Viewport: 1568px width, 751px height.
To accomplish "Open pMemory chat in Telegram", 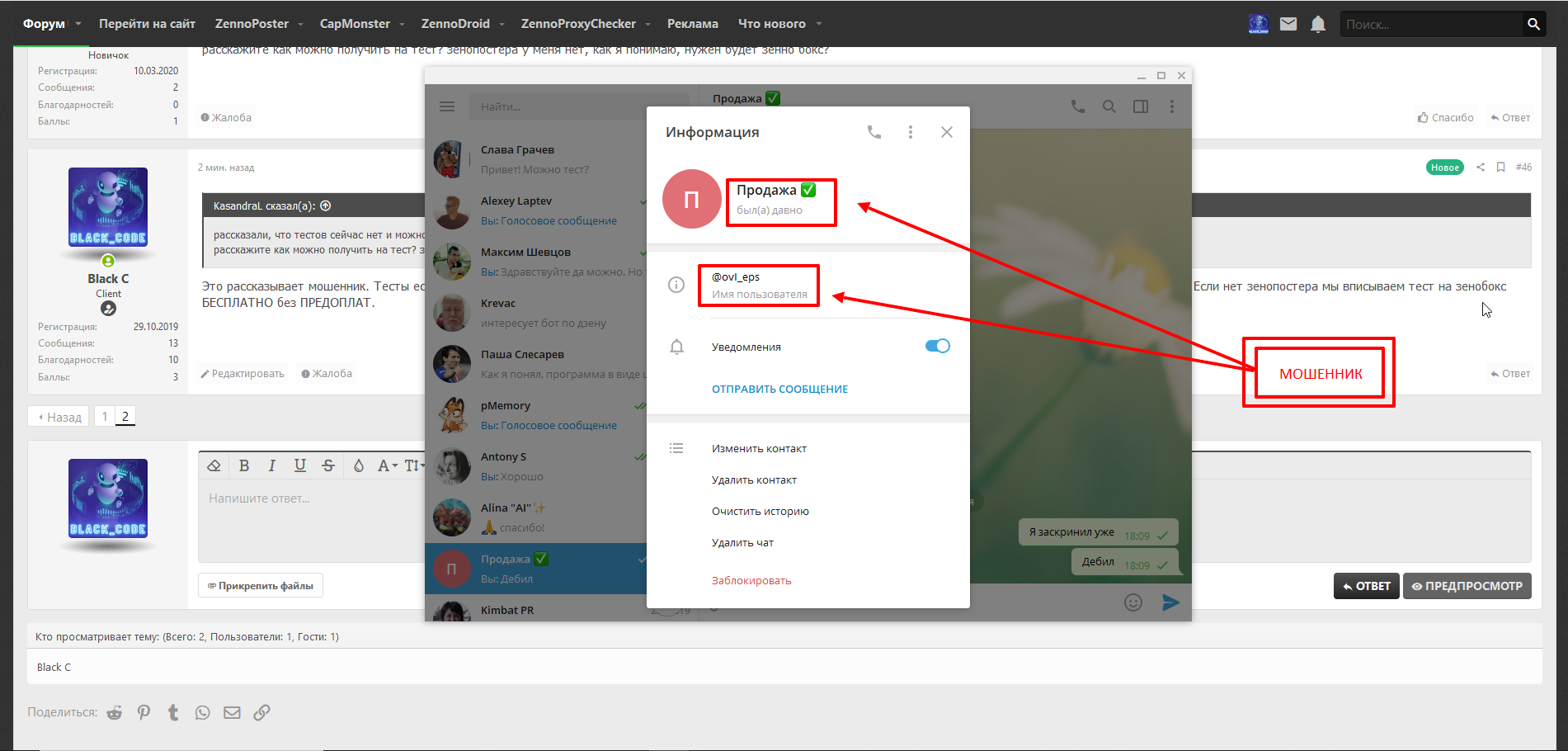I will point(536,415).
